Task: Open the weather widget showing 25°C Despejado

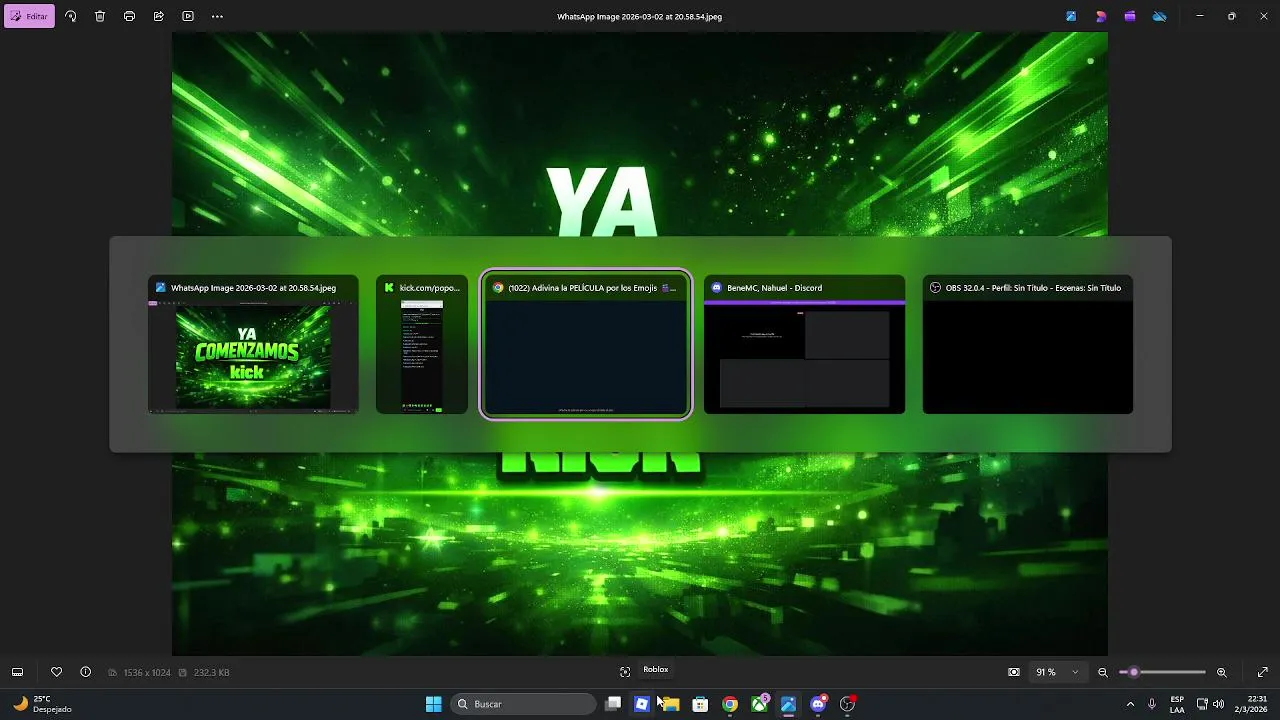Action: point(42,704)
